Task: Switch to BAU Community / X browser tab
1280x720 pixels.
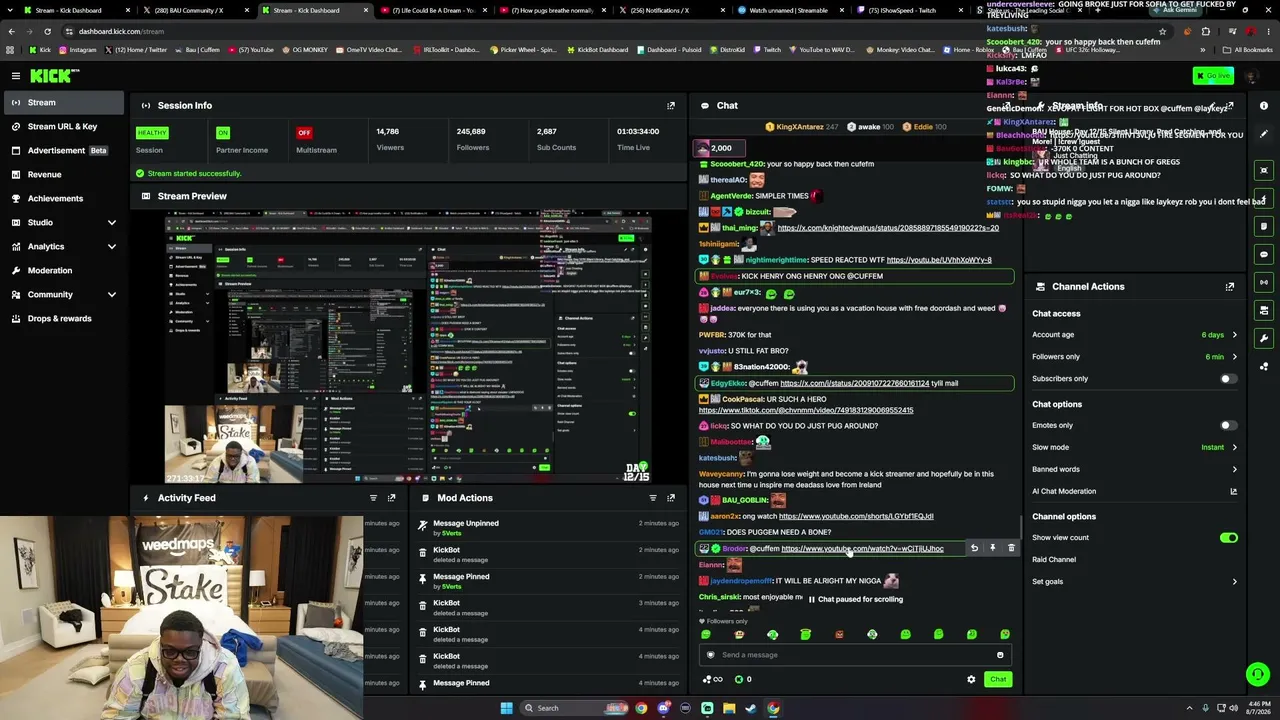Action: tap(196, 10)
